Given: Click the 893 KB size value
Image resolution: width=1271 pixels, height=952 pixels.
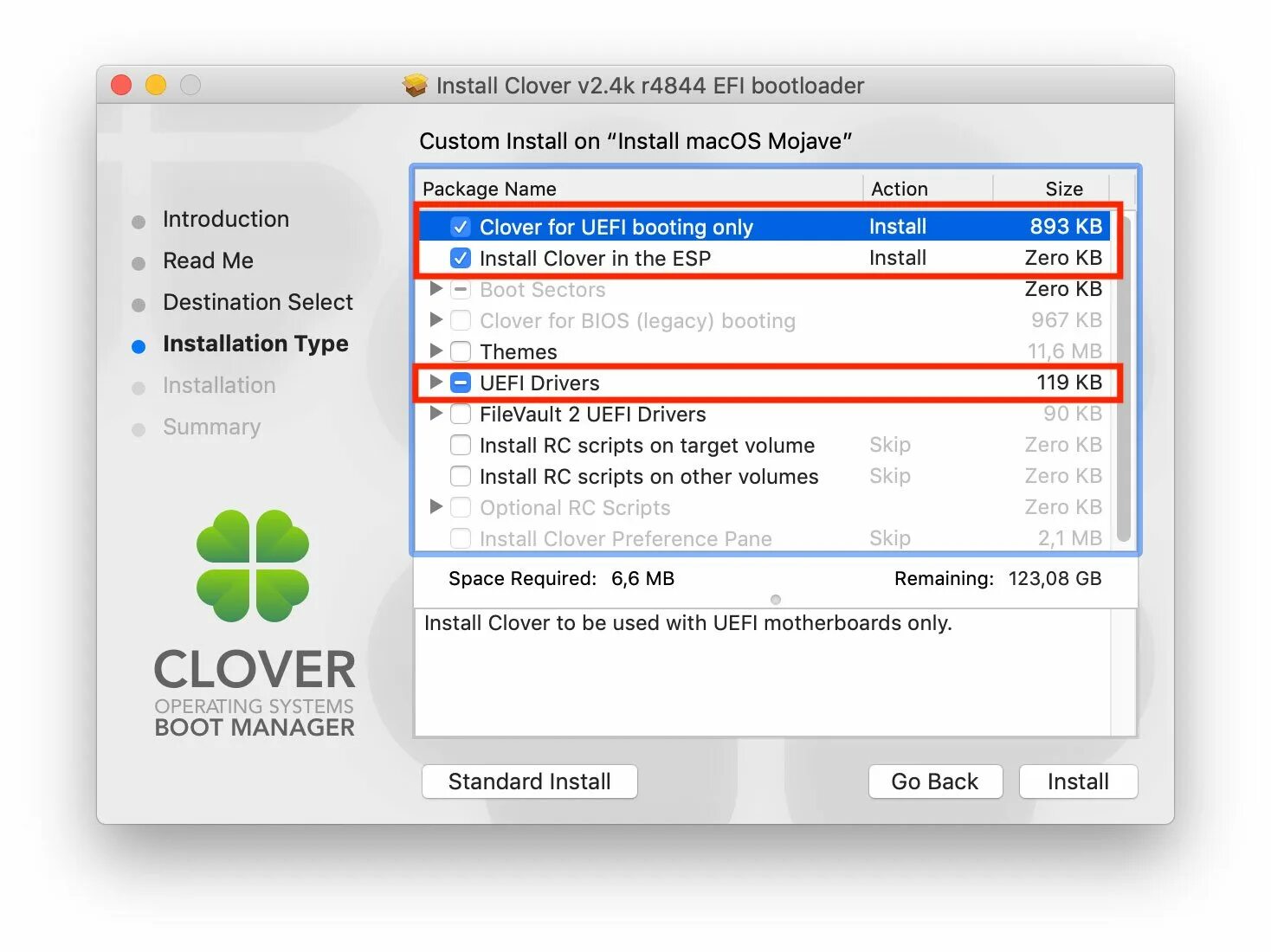Looking at the screenshot, I should (x=1066, y=227).
